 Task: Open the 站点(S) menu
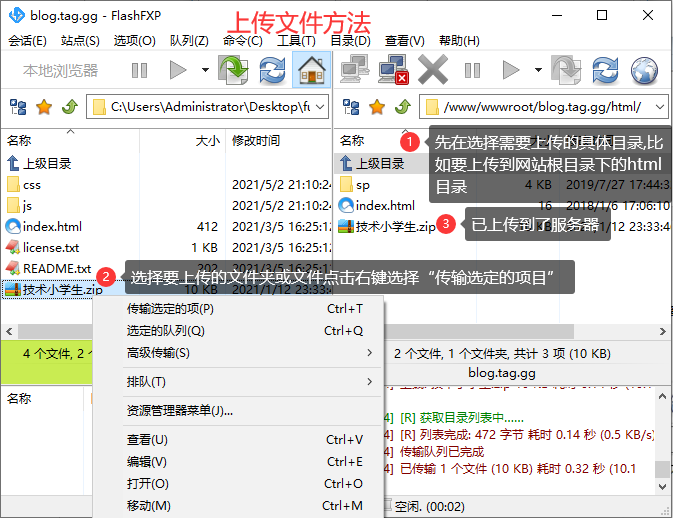coord(80,41)
